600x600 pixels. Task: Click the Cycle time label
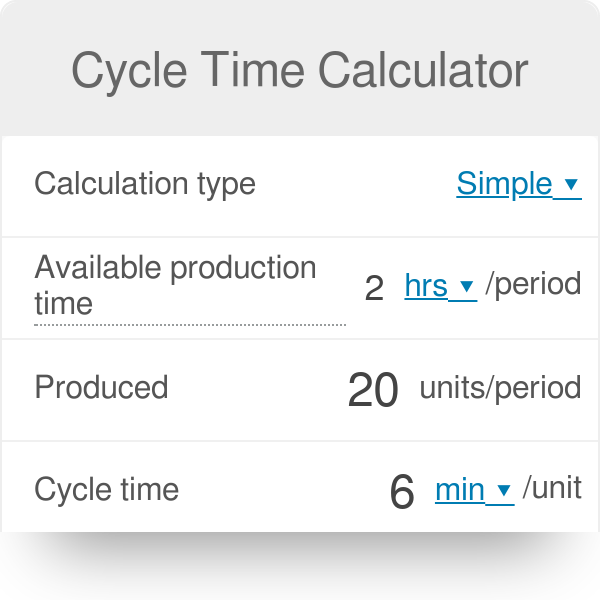(106, 489)
